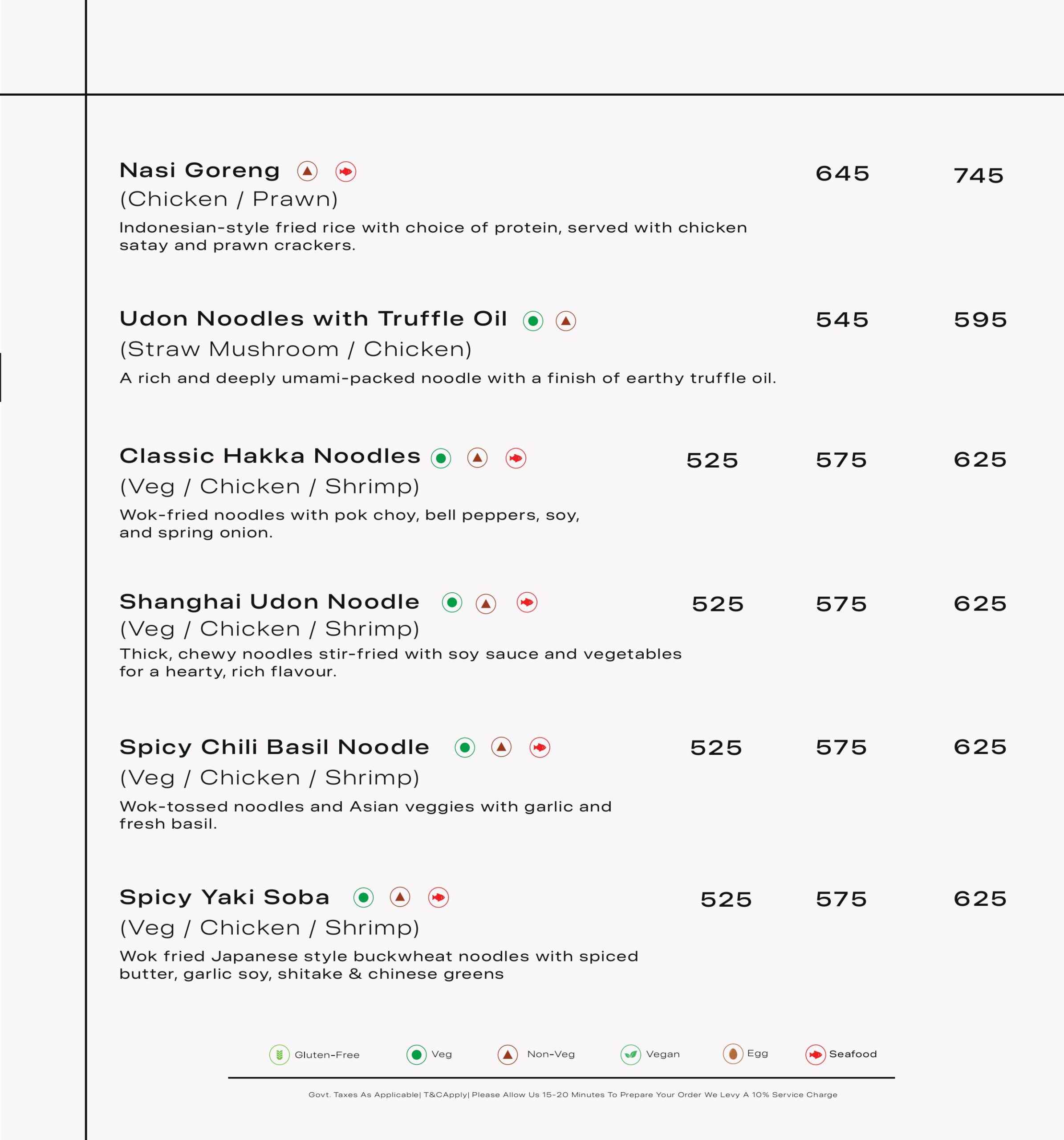Viewport: 1064px width, 1140px height.
Task: Click the seafood icon beside Nasi Goreng
Action: coord(345,171)
